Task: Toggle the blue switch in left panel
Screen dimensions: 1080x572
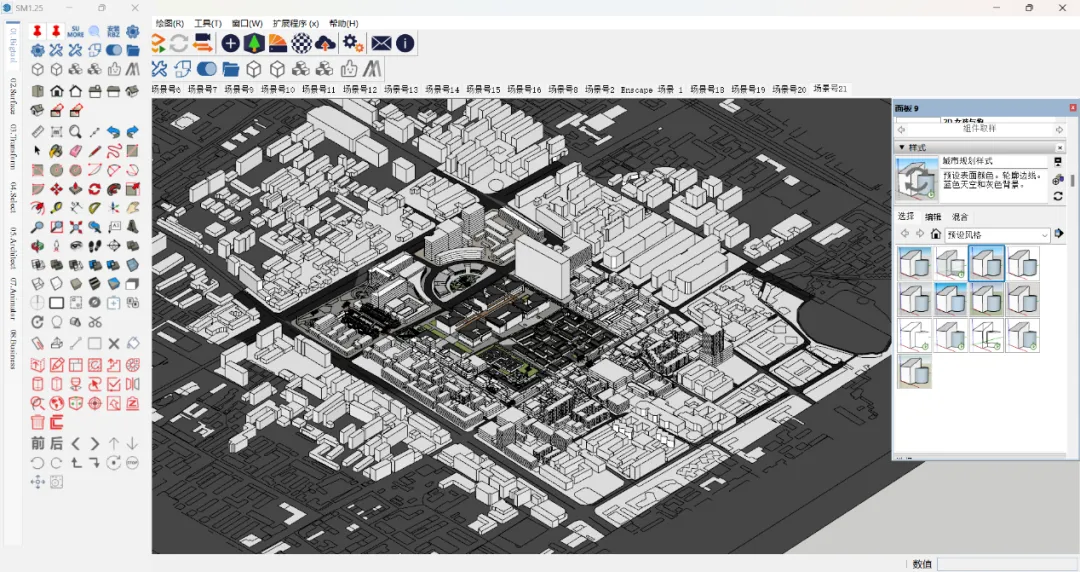Action: click(114, 50)
